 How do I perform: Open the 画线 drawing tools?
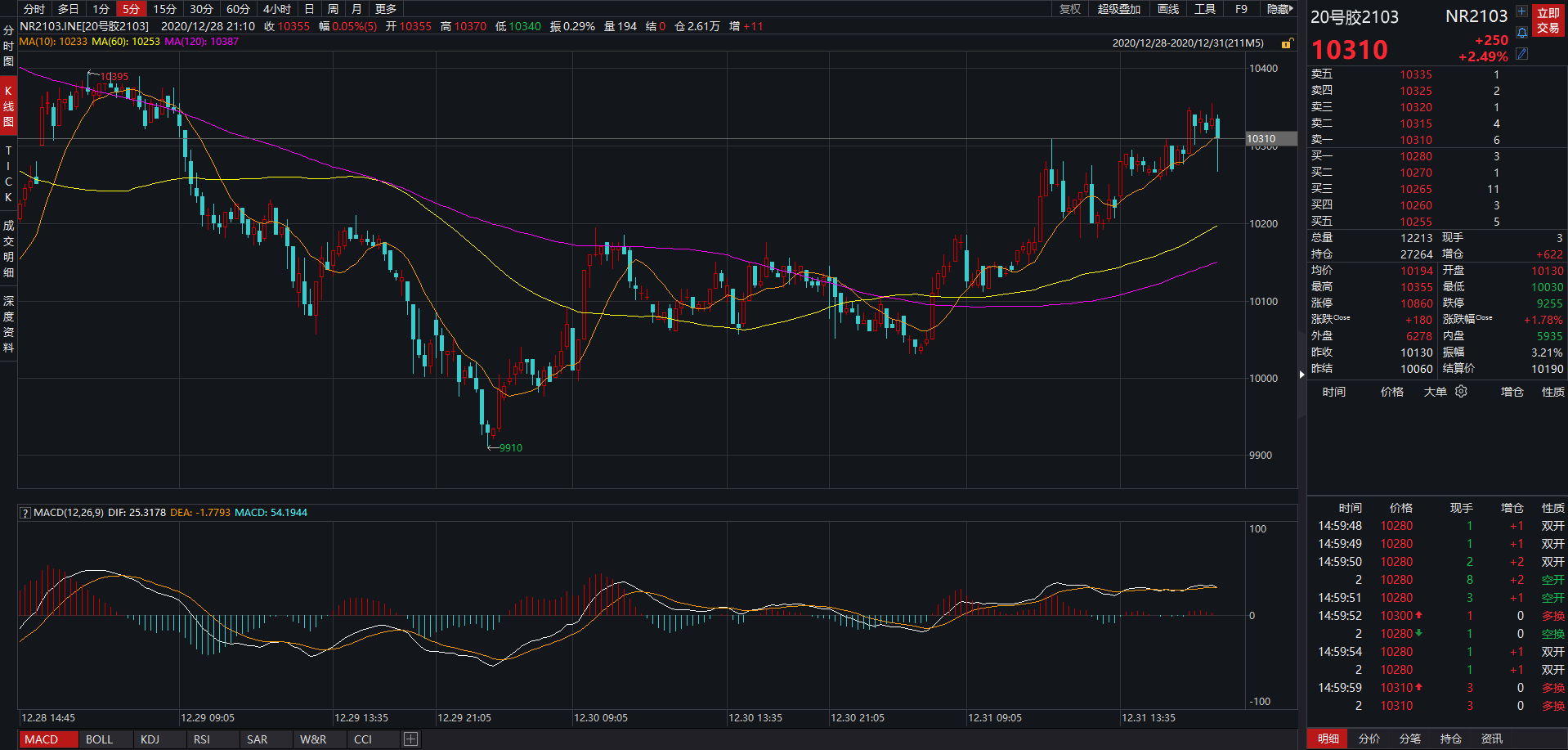(1168, 9)
